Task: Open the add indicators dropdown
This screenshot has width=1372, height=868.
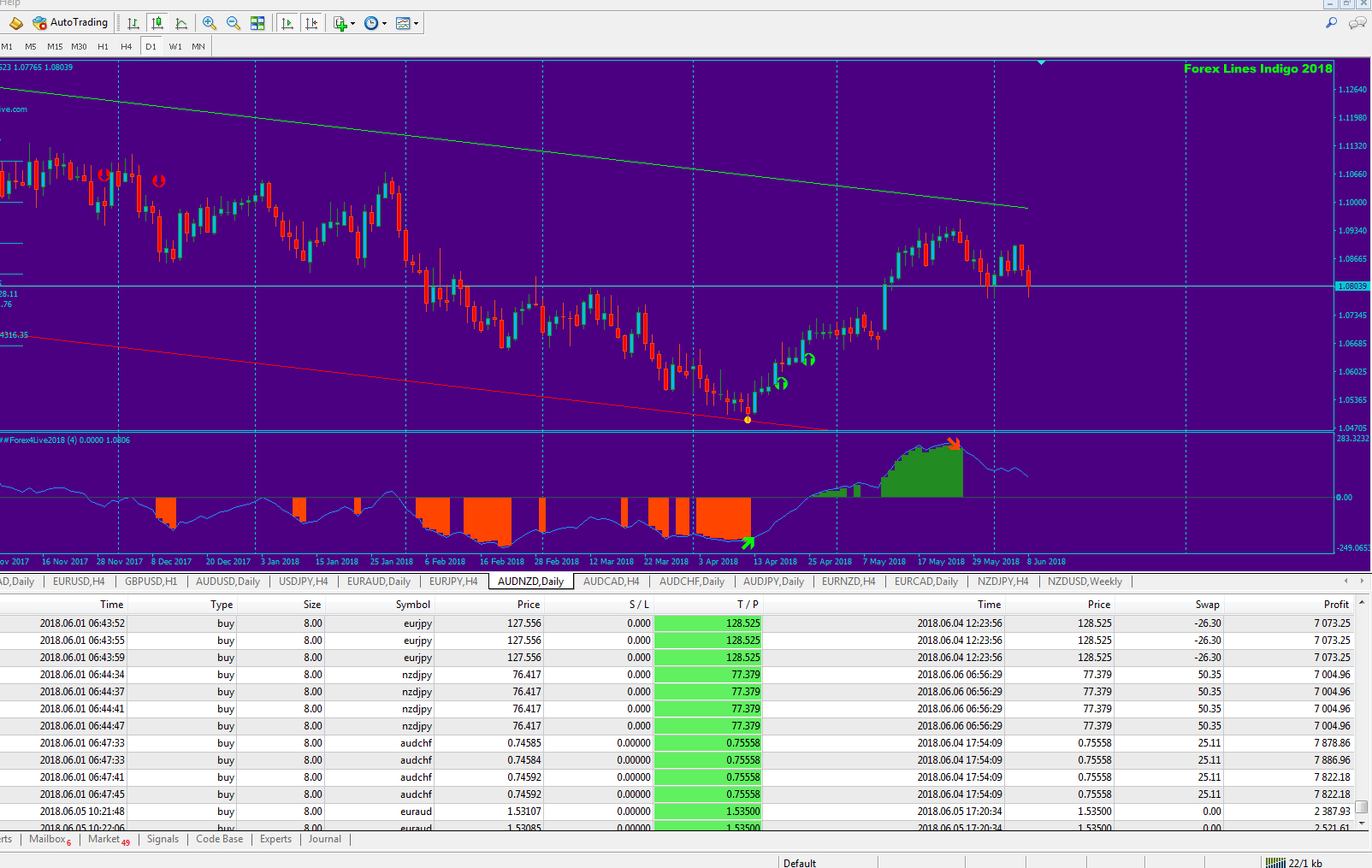Action: tap(344, 23)
